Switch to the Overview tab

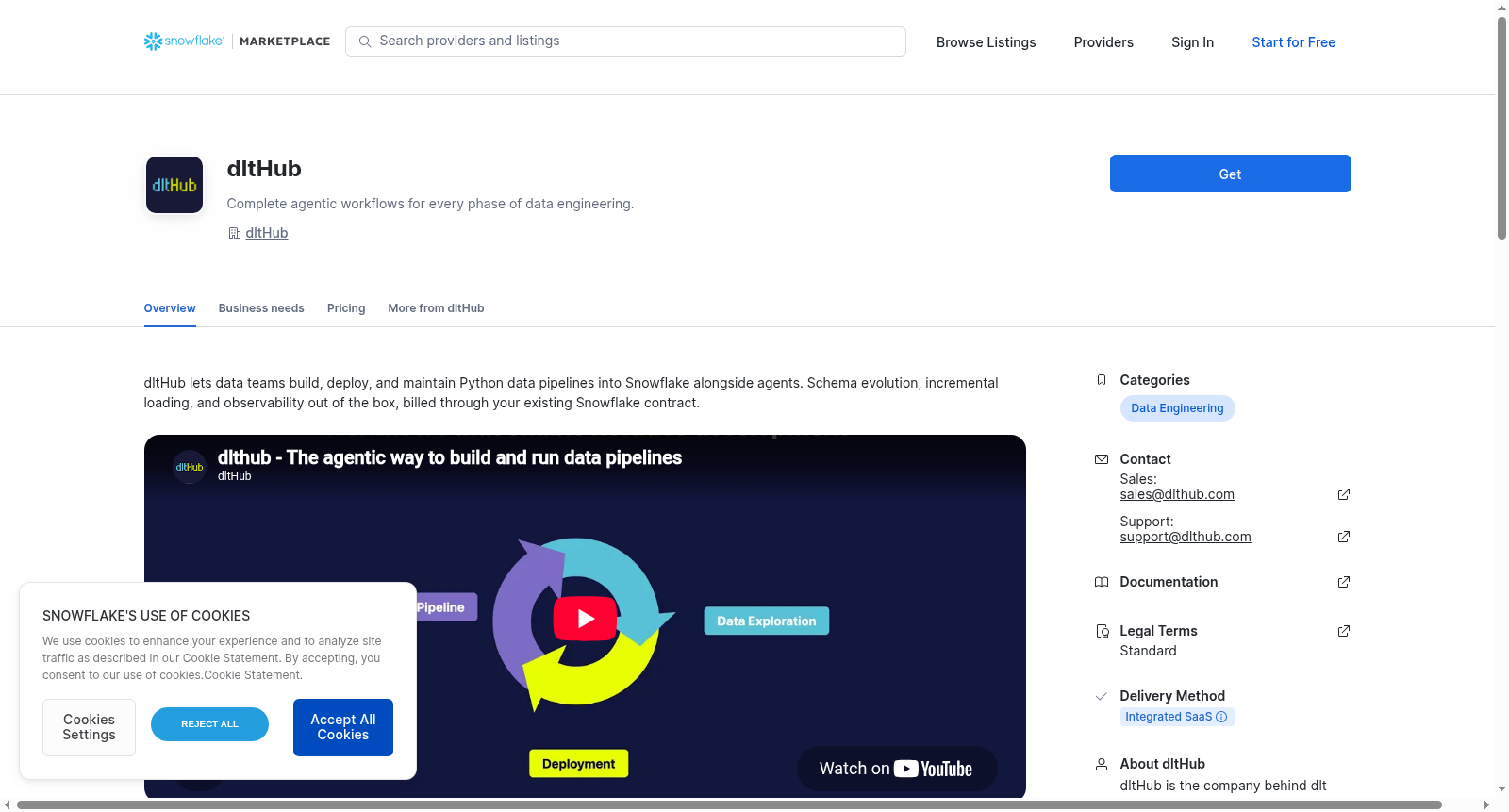(x=170, y=308)
